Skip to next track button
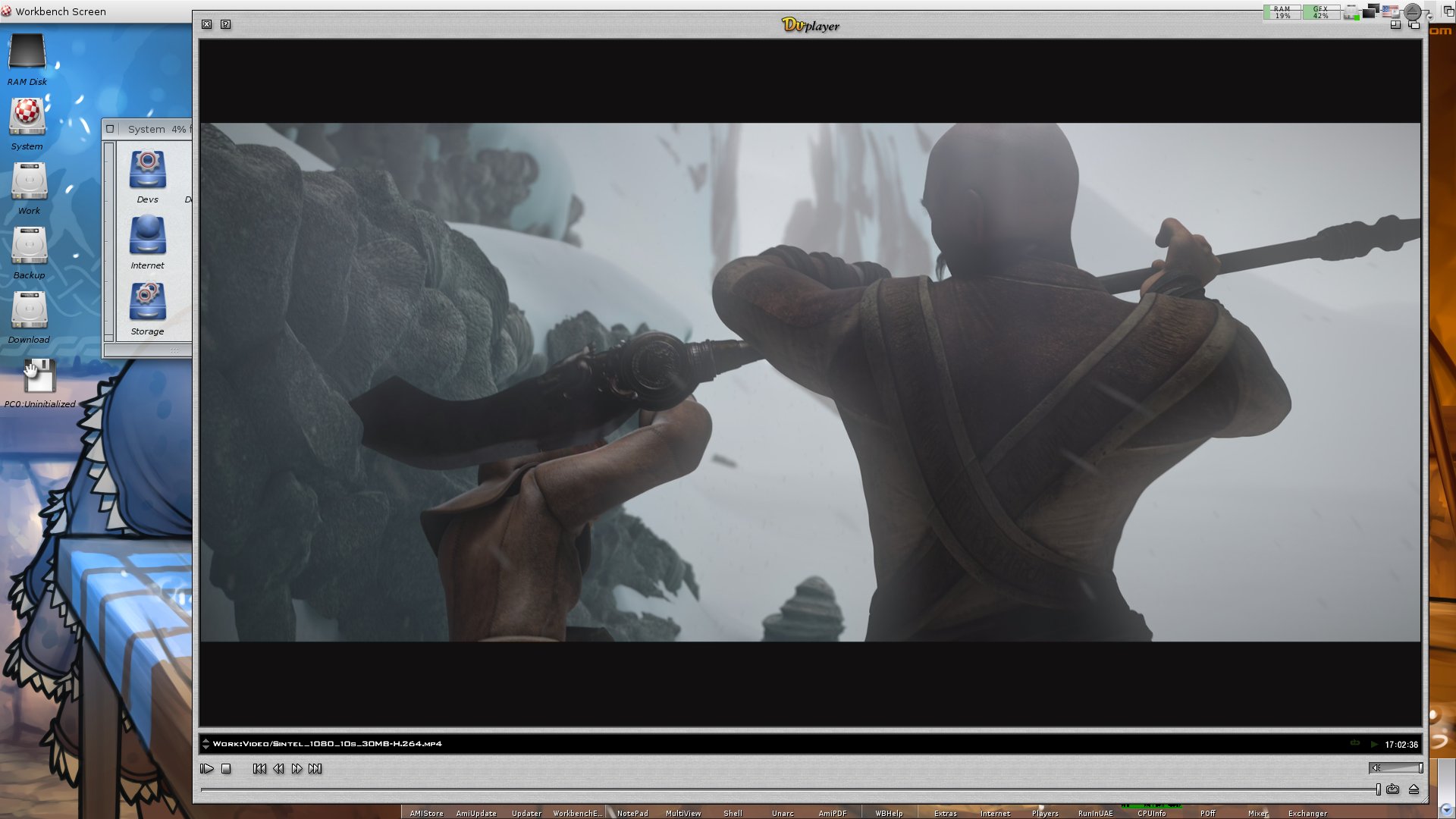The image size is (1456, 819). click(x=315, y=769)
